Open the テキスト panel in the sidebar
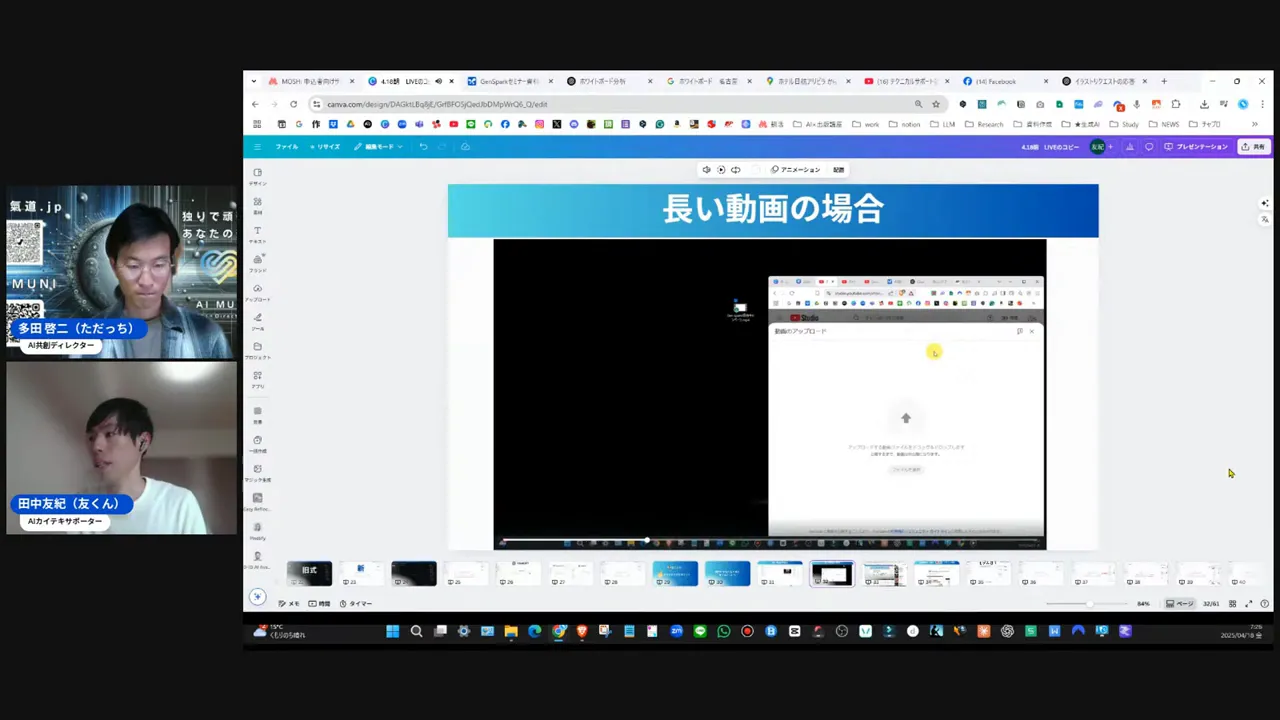Screen dimensions: 1280x720 [258, 234]
